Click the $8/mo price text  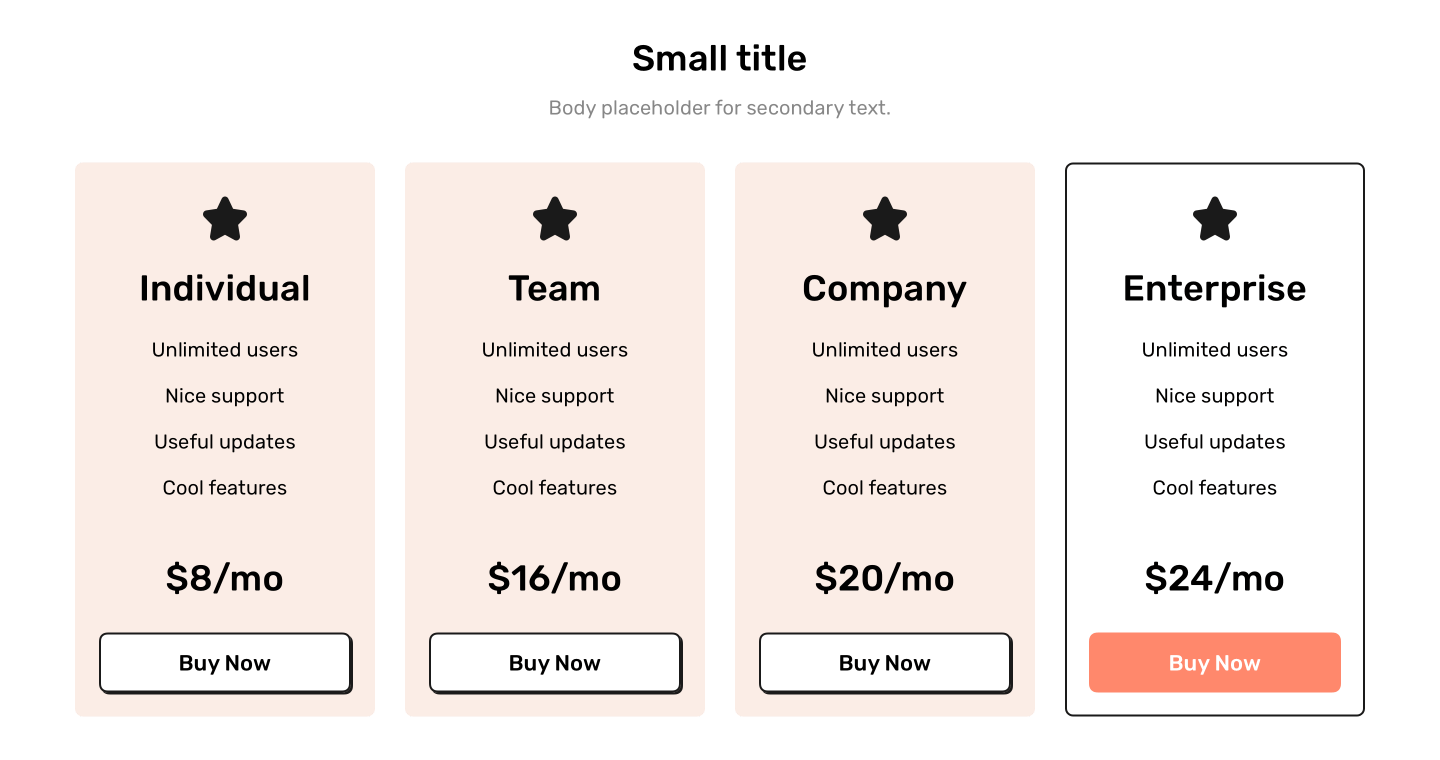(x=225, y=578)
